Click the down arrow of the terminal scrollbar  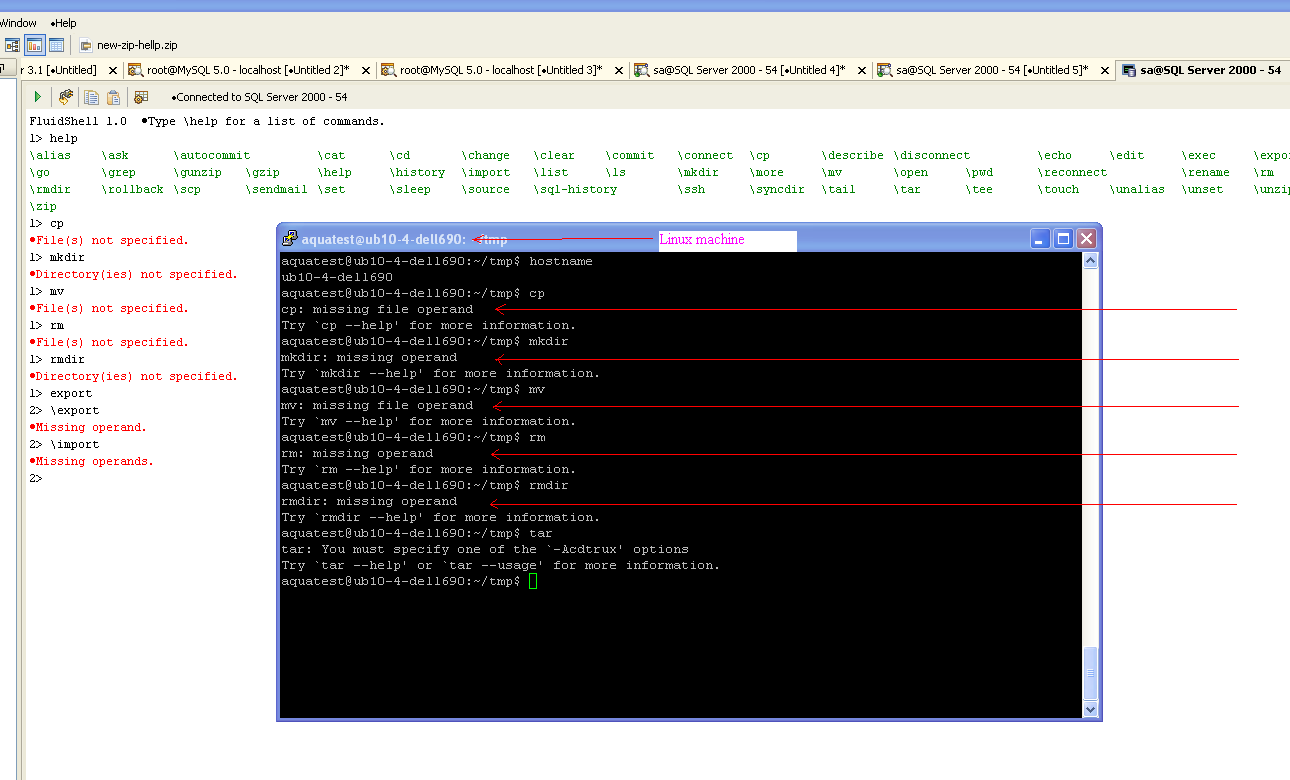[1091, 709]
